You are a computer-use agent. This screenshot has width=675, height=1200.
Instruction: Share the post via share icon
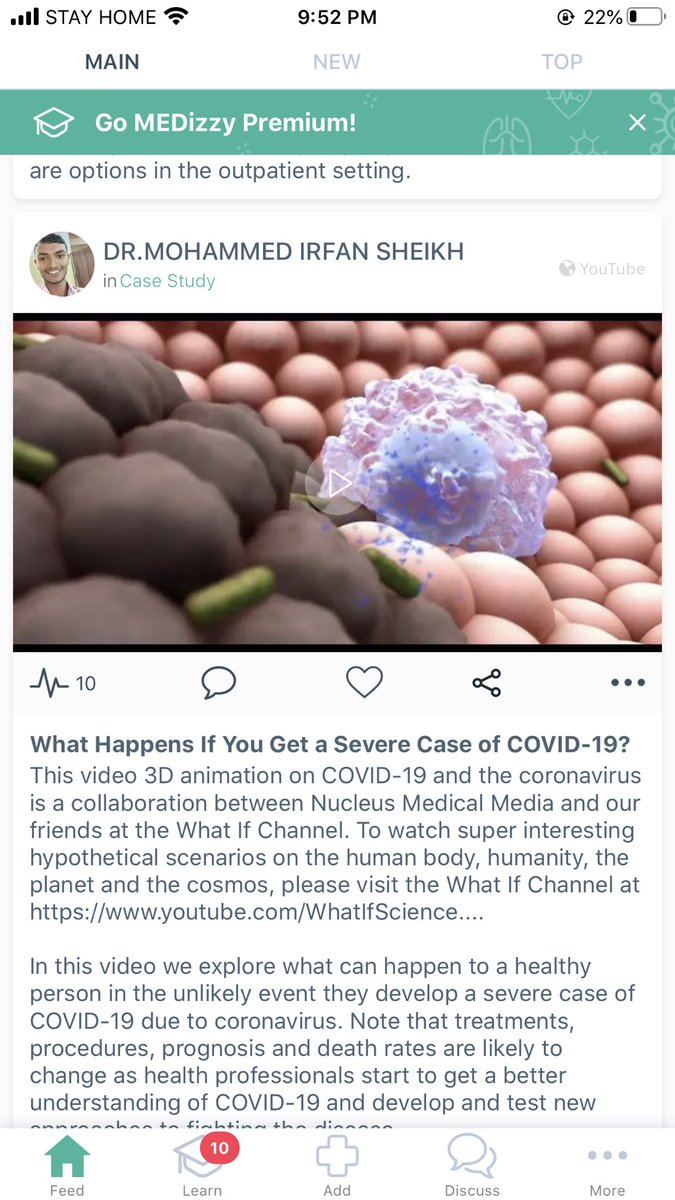pos(486,683)
